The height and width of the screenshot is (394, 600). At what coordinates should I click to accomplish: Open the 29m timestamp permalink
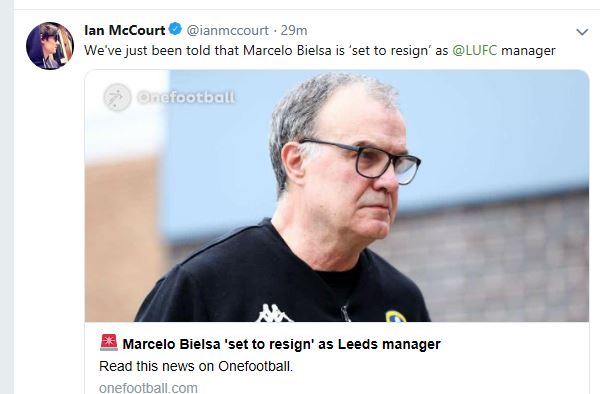tap(294, 30)
